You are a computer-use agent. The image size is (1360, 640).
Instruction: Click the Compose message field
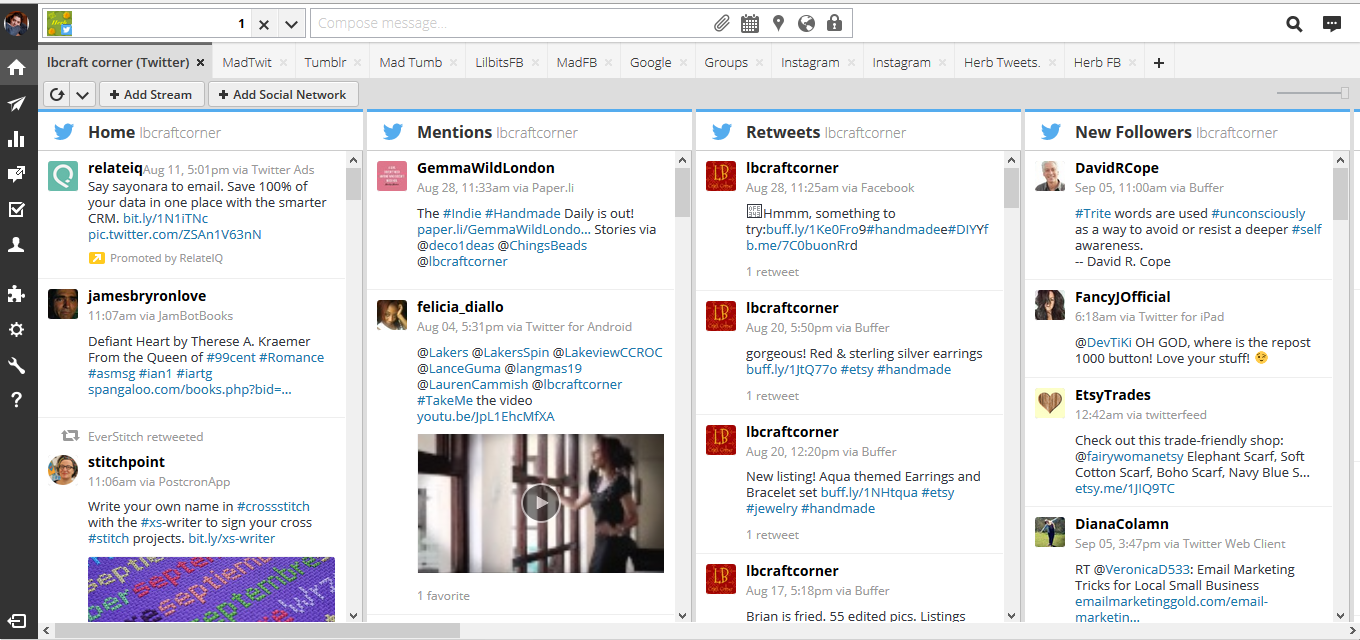tap(510, 23)
